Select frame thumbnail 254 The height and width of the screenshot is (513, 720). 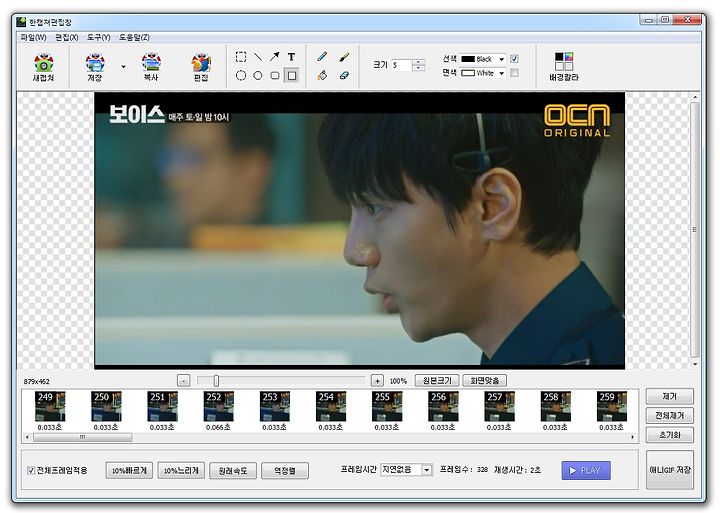[x=331, y=406]
